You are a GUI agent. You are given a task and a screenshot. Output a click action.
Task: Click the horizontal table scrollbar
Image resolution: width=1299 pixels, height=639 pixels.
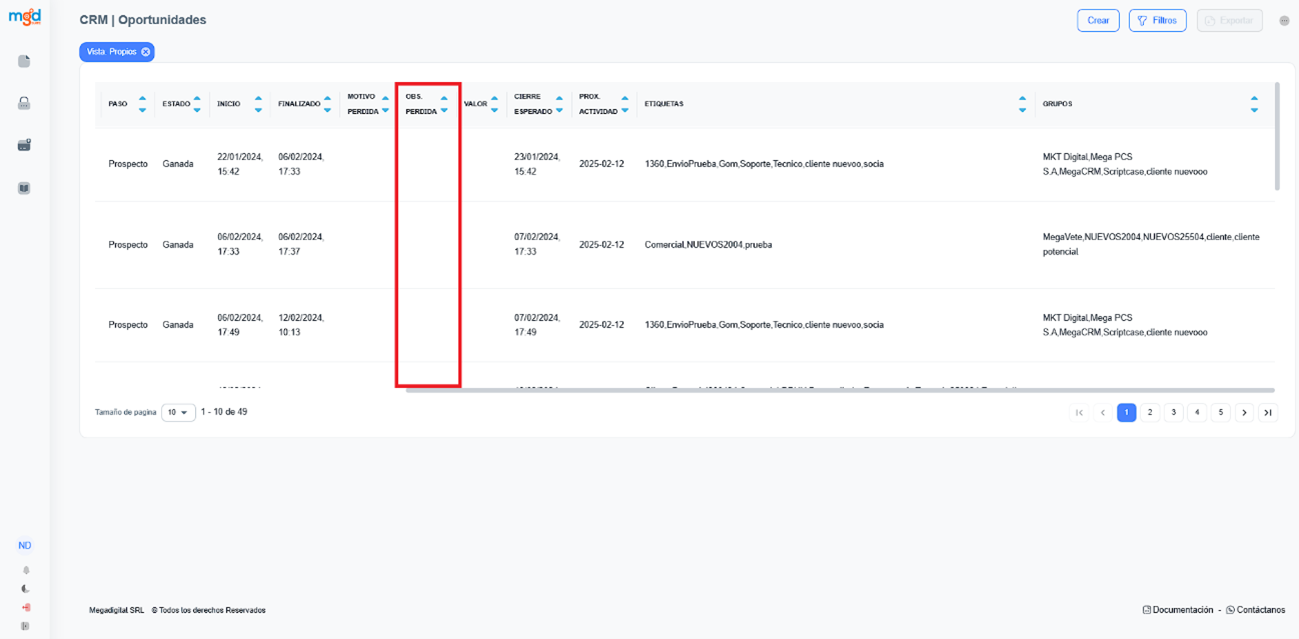(x=840, y=390)
